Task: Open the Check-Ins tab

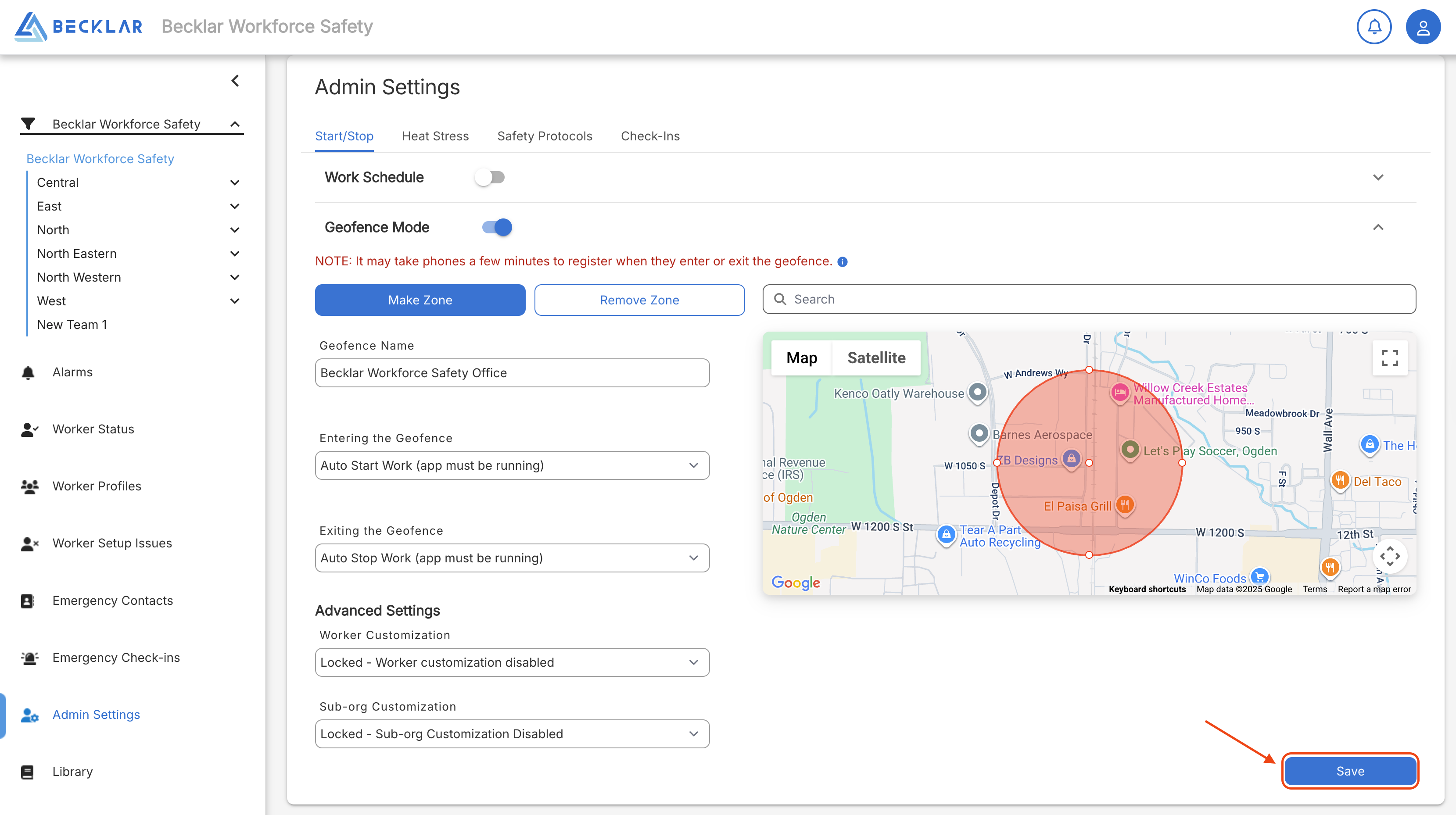Action: click(x=650, y=136)
